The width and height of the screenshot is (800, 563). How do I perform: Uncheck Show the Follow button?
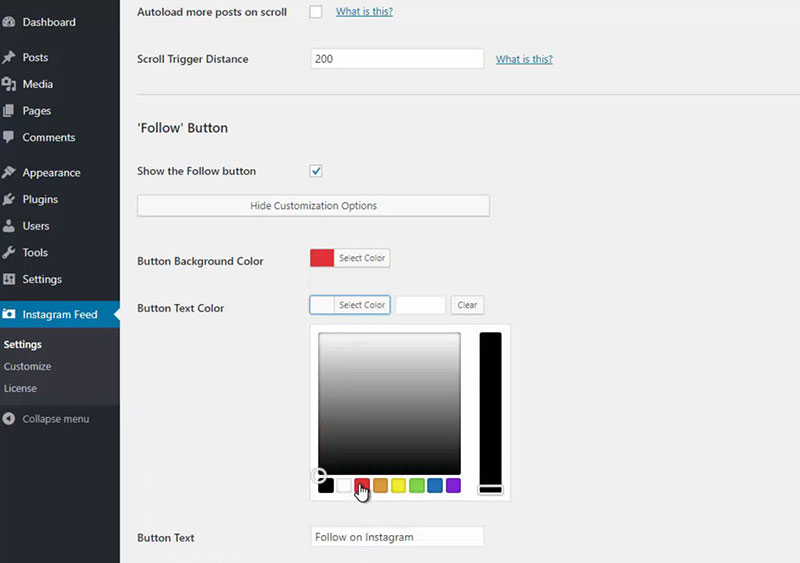pyautogui.click(x=316, y=170)
